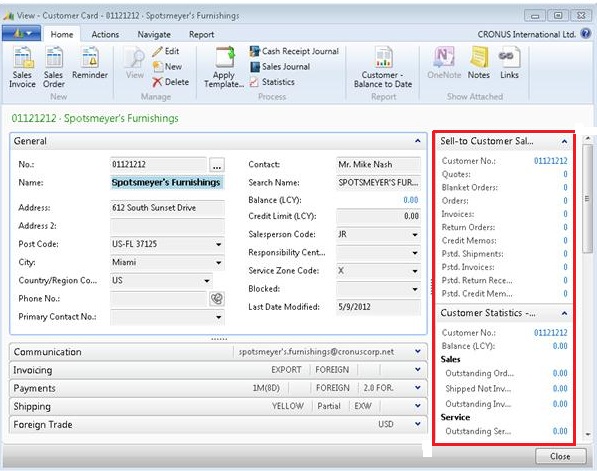Choose Edit in the Manage group
The width and height of the screenshot is (597, 471).
[166, 51]
